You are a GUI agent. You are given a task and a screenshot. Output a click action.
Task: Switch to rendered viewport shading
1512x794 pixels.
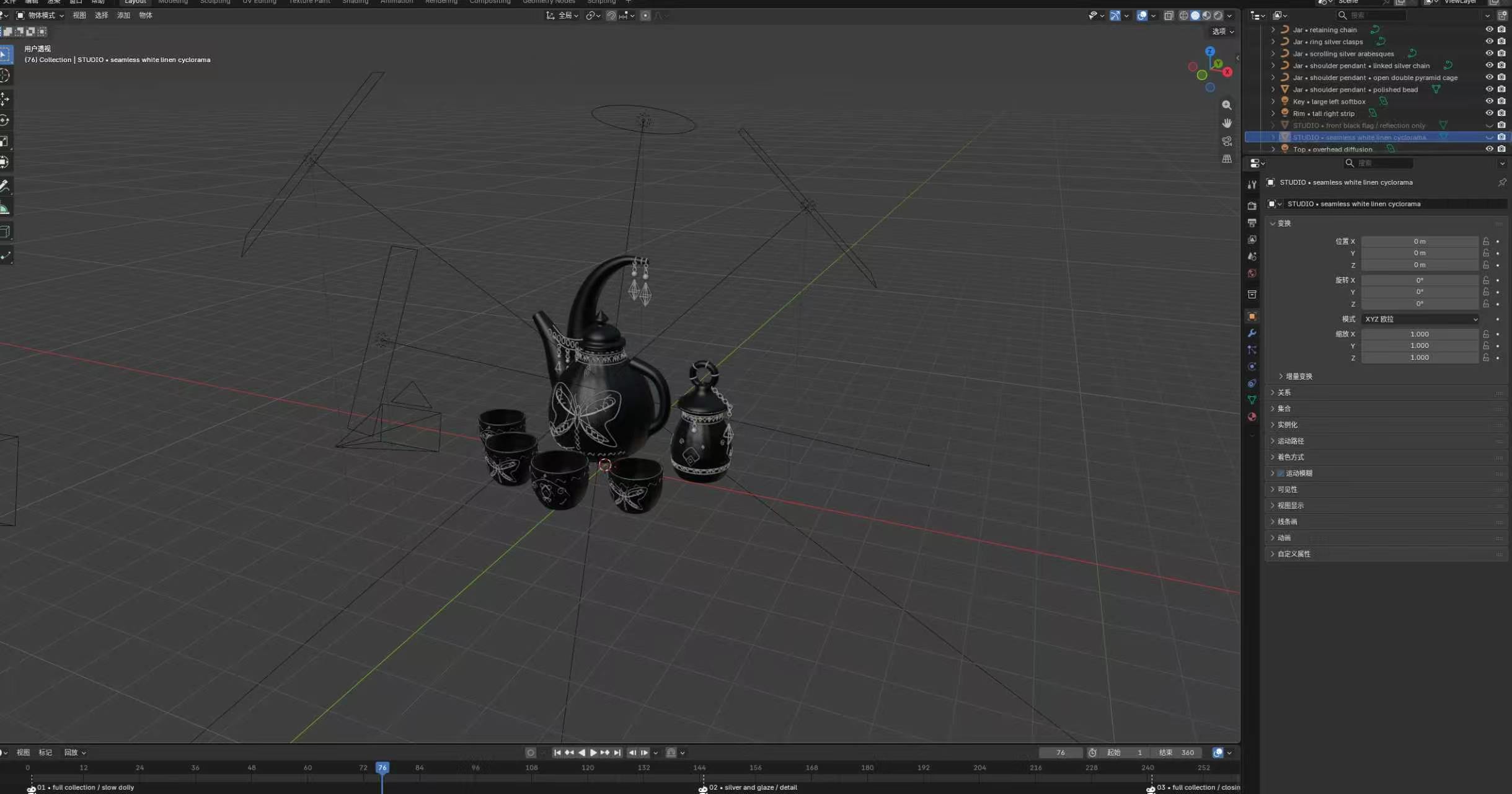1218,16
